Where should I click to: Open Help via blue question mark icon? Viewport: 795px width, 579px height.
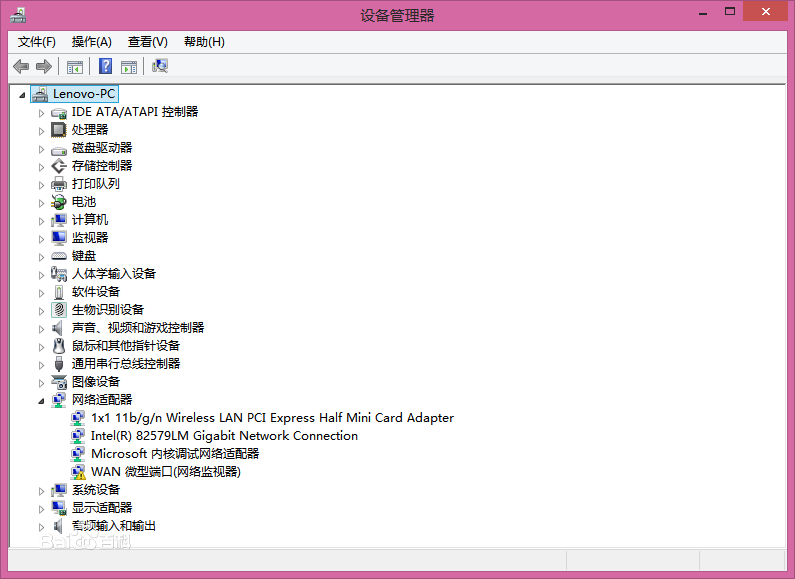[105, 66]
